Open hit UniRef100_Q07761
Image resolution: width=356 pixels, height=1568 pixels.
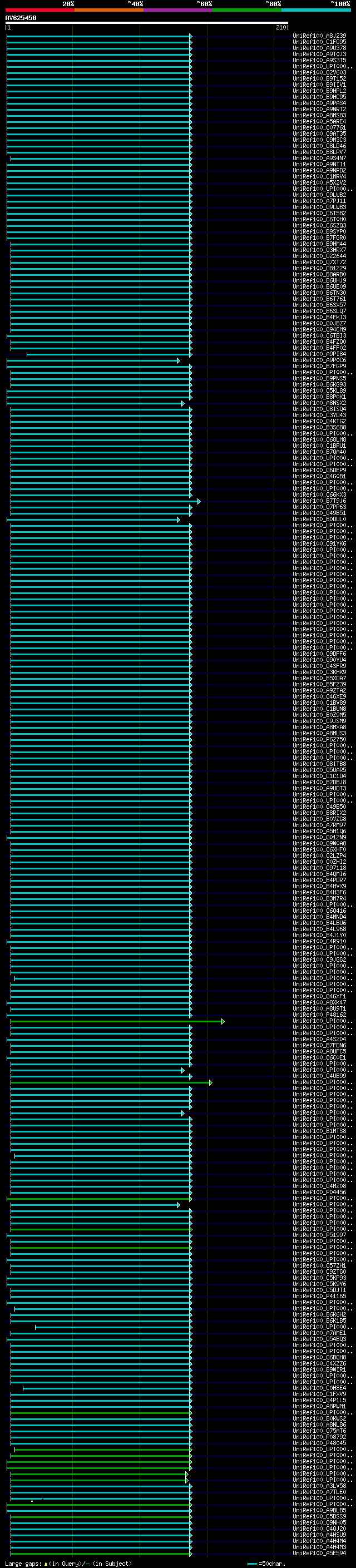point(319,128)
